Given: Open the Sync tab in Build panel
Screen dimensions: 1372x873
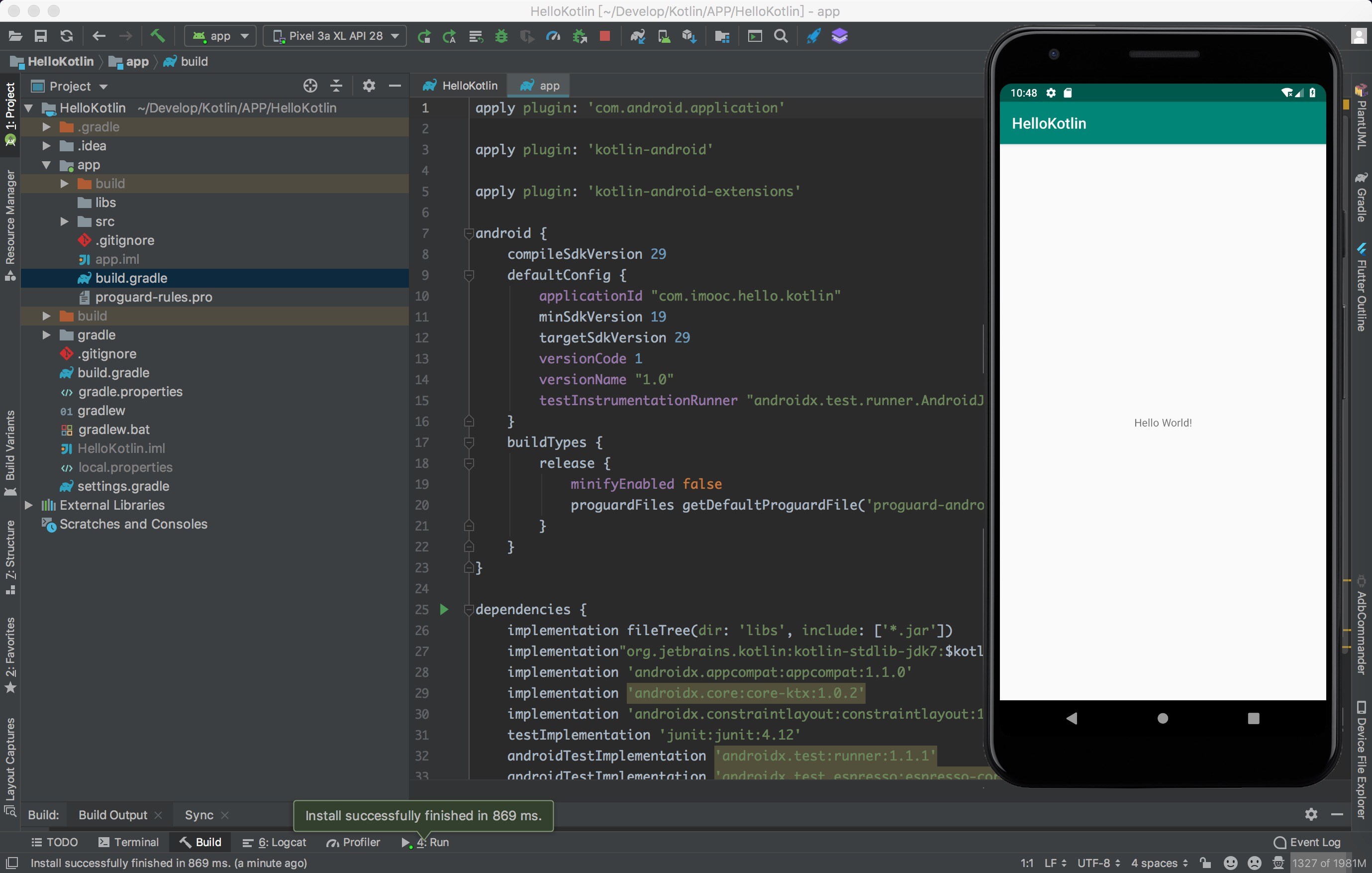Looking at the screenshot, I should coord(199,815).
